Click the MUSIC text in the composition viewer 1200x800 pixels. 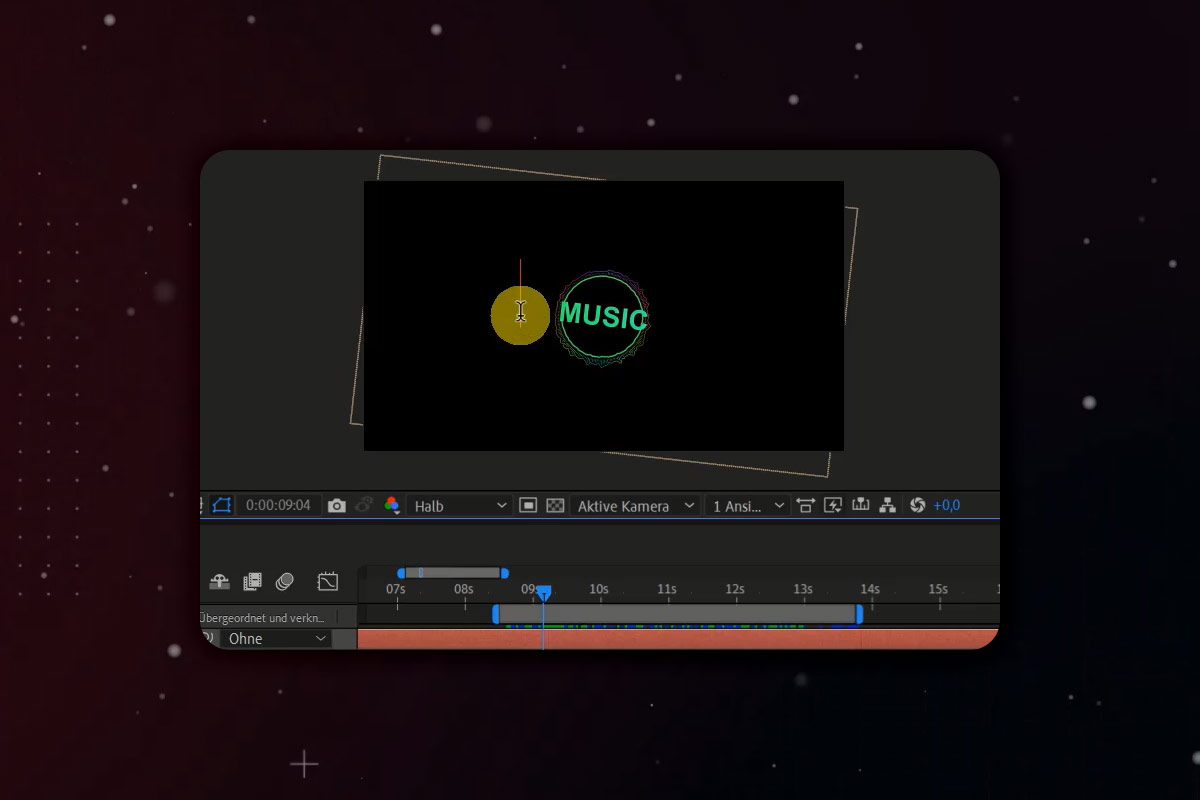click(604, 316)
